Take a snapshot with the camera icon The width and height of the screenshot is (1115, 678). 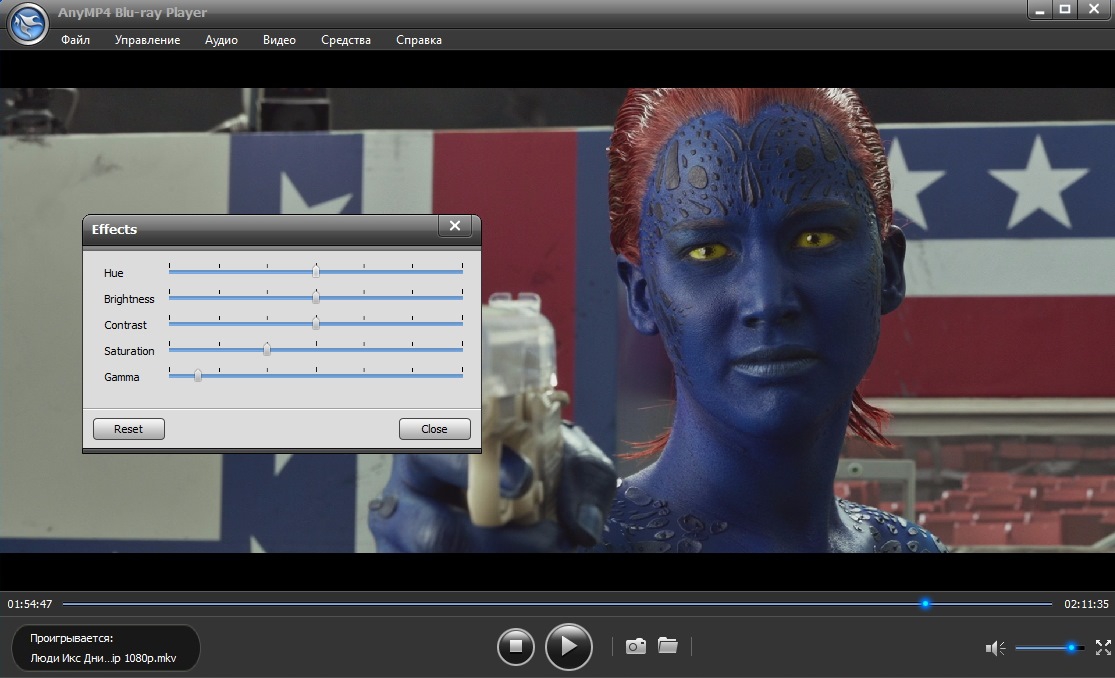tap(635, 647)
